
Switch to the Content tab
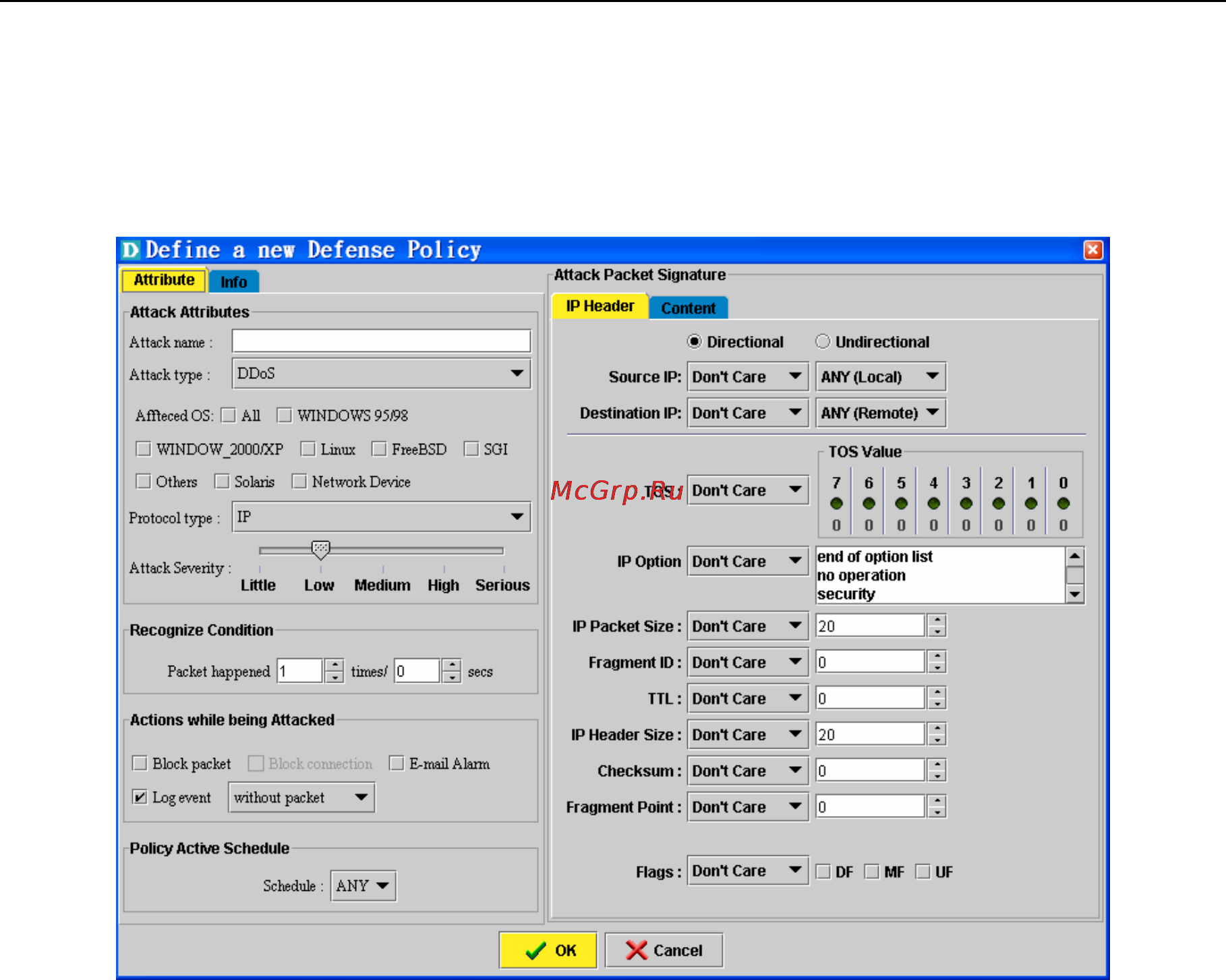[x=689, y=308]
